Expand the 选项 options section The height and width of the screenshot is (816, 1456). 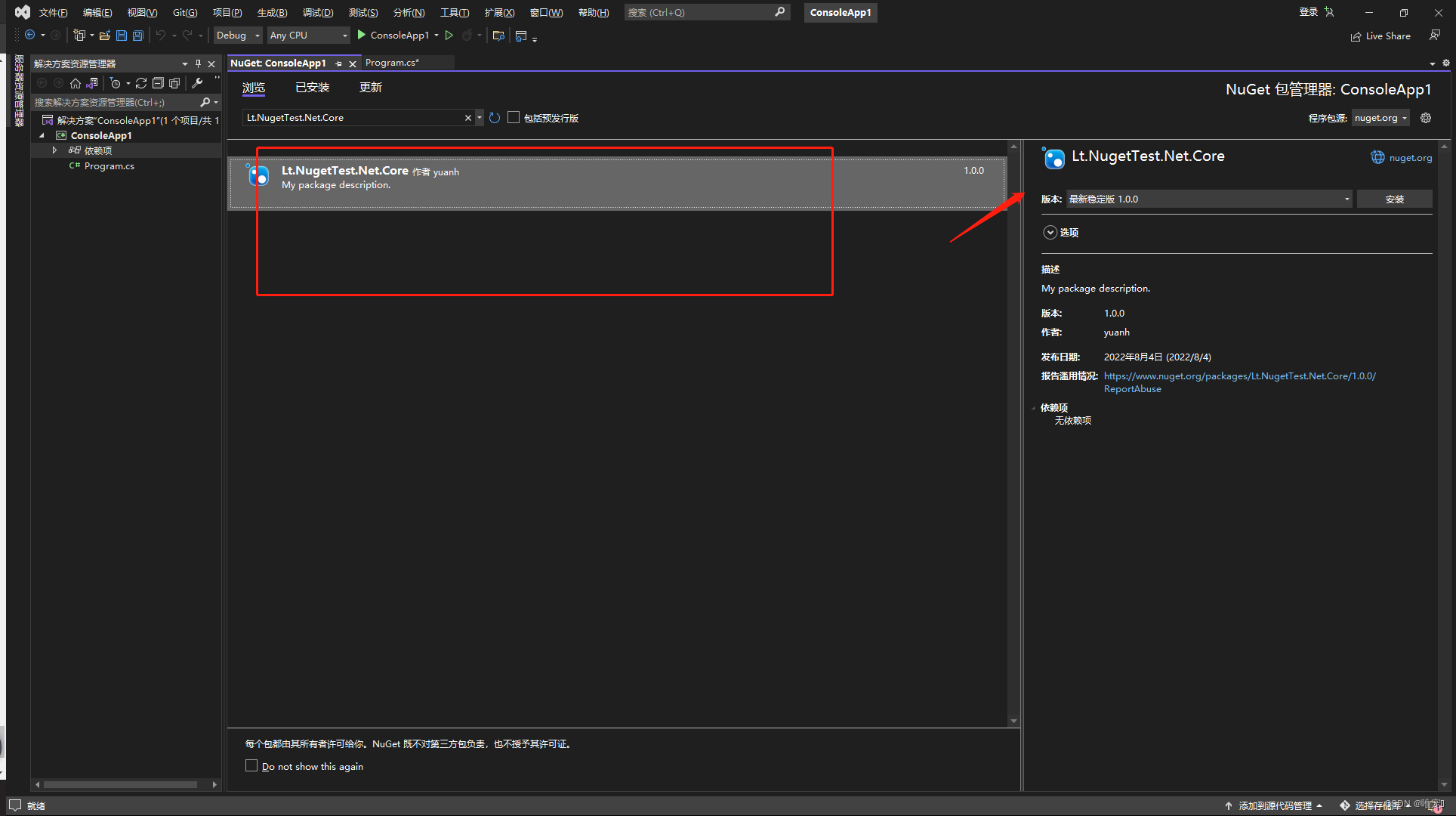pos(1050,233)
